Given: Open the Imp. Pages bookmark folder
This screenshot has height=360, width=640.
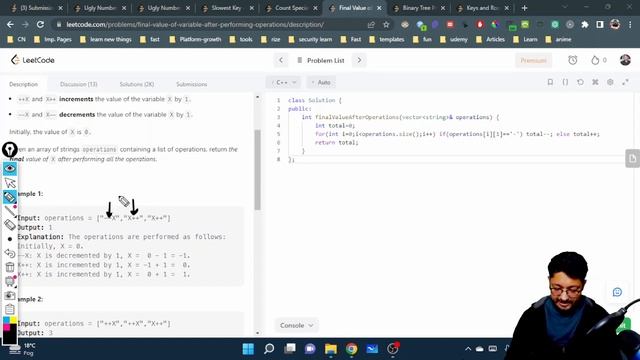Looking at the screenshot, I should [53, 39].
